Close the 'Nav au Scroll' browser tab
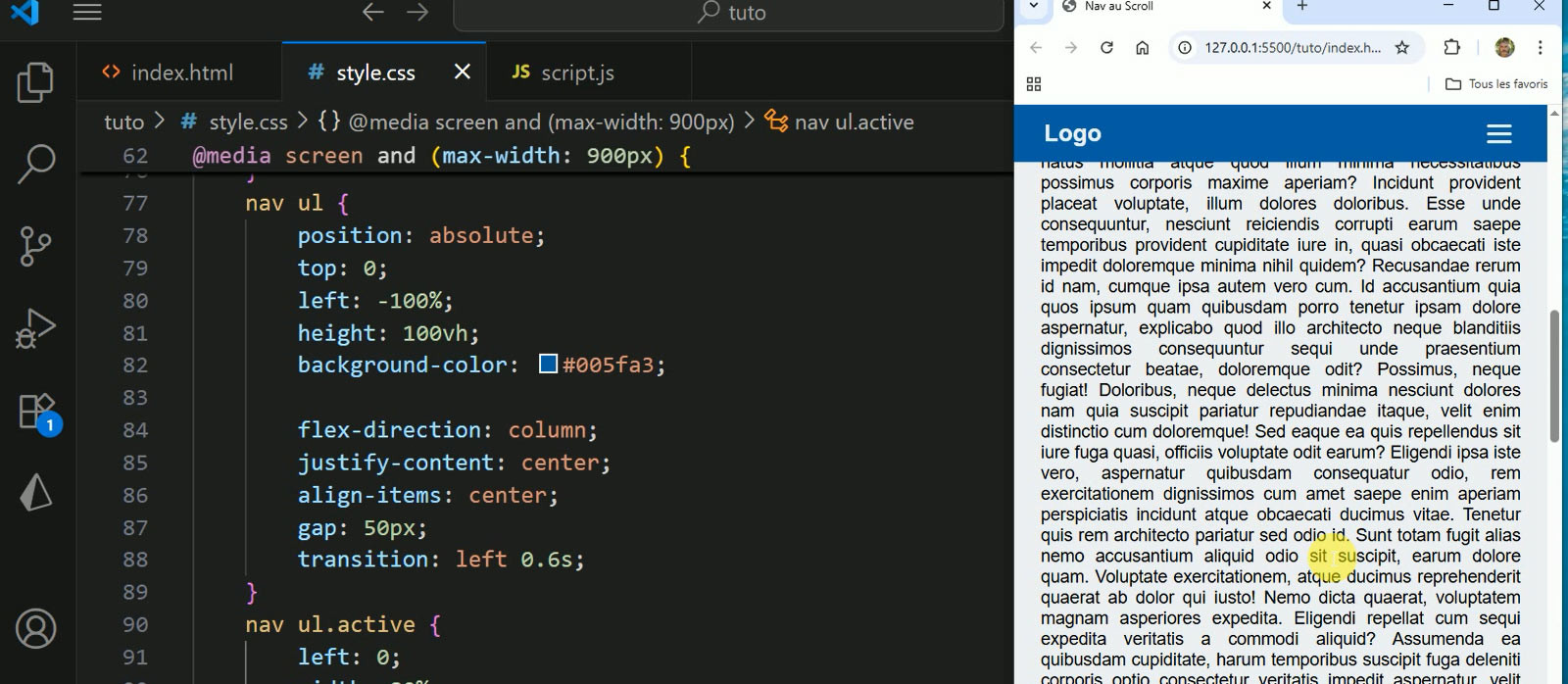Viewport: 1568px width, 684px height. click(1266, 6)
